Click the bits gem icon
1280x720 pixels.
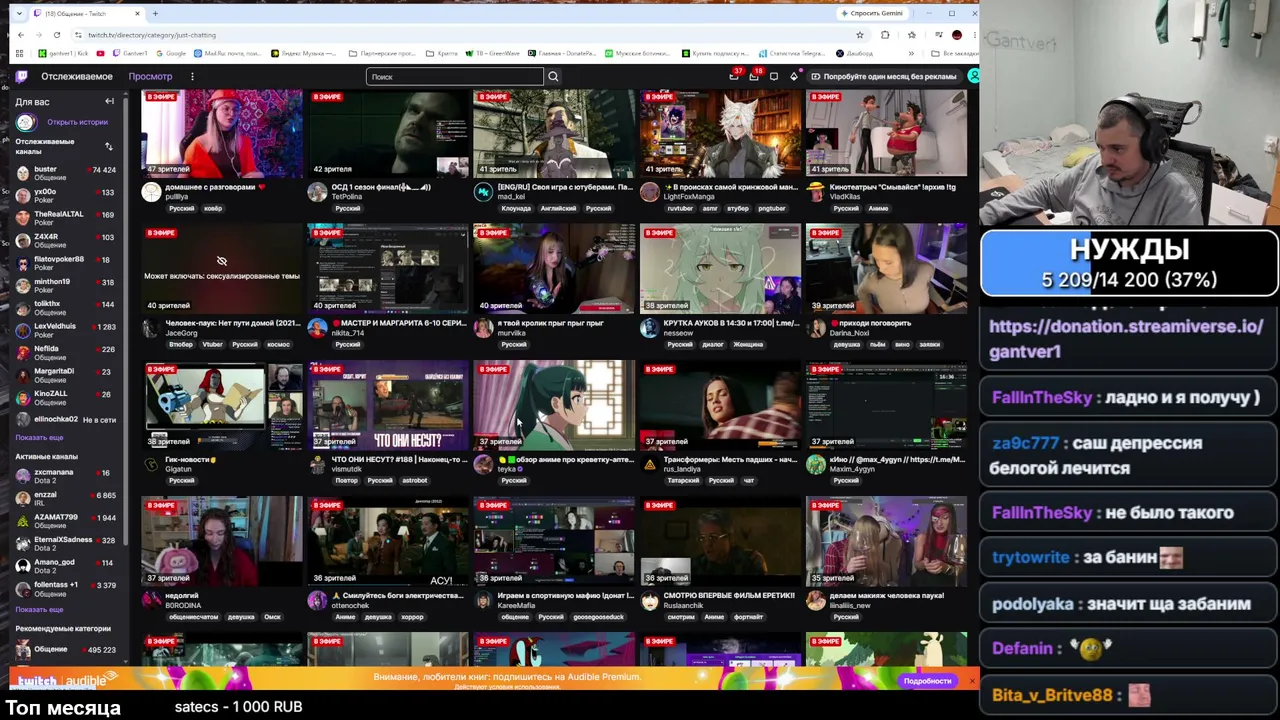pos(794,76)
